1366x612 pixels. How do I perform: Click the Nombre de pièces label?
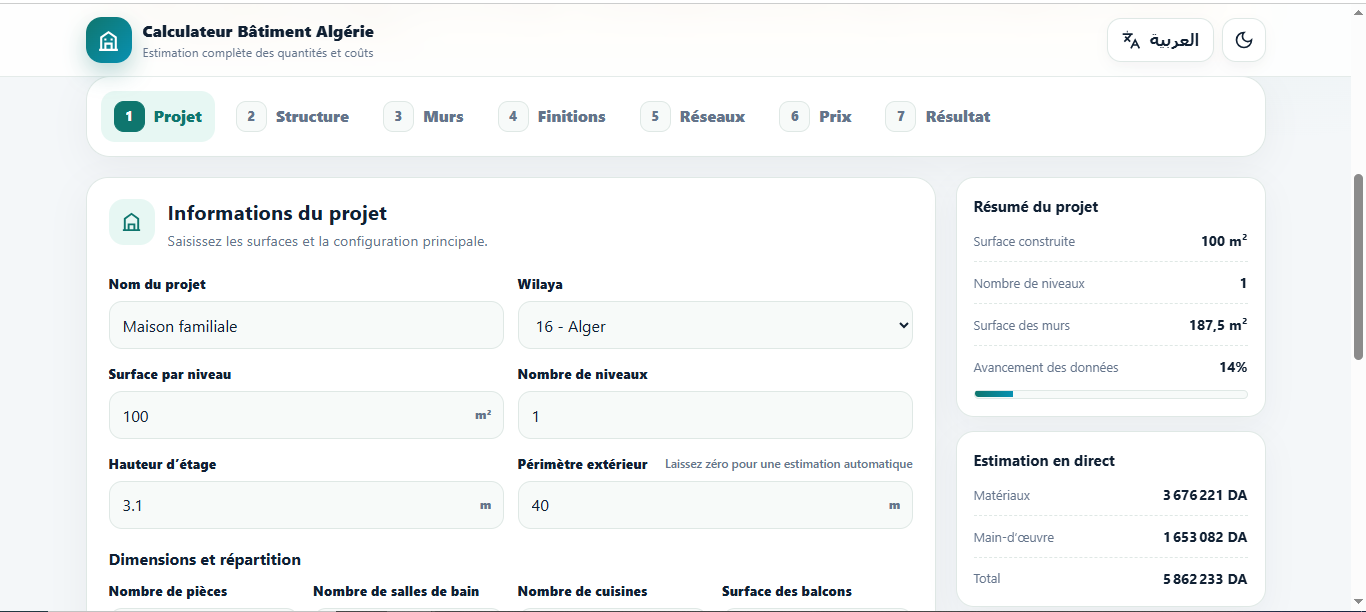(x=168, y=591)
